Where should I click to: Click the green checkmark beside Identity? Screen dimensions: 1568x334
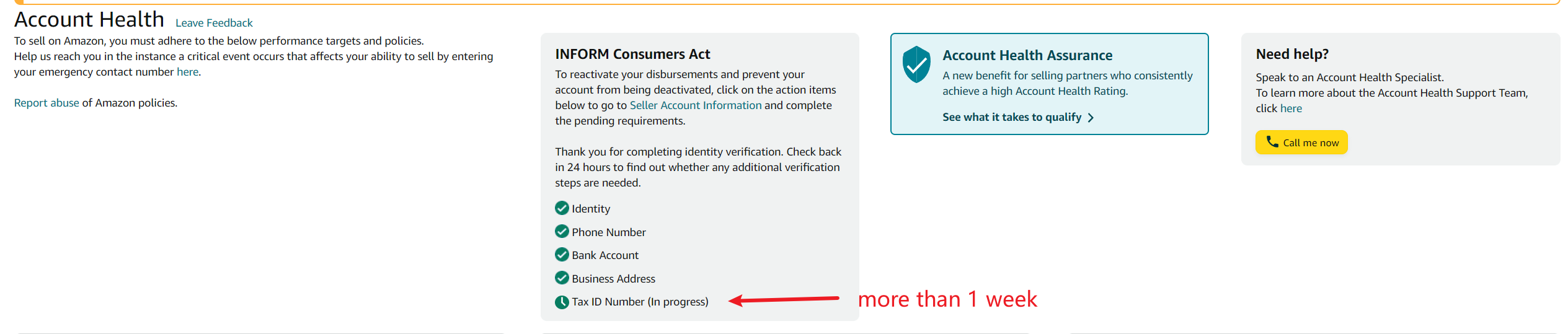point(562,208)
